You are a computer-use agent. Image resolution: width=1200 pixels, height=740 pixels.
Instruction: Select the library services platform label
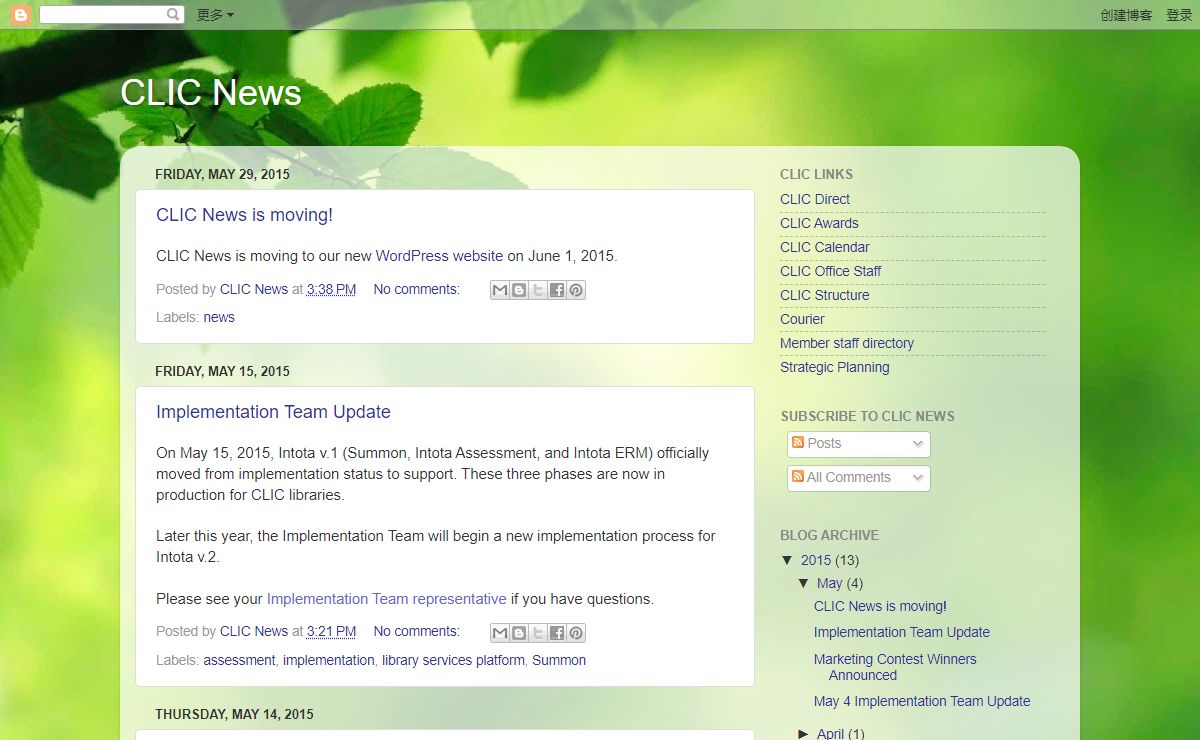click(453, 660)
